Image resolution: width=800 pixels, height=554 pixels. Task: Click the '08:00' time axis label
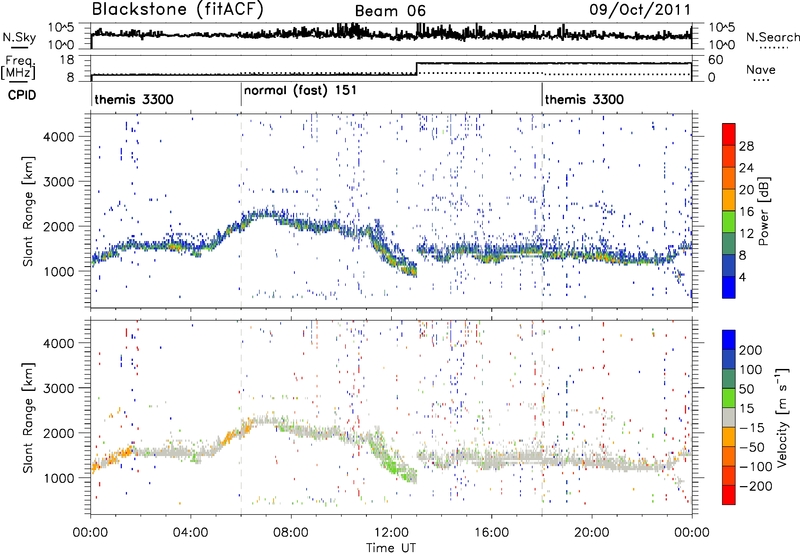click(291, 533)
